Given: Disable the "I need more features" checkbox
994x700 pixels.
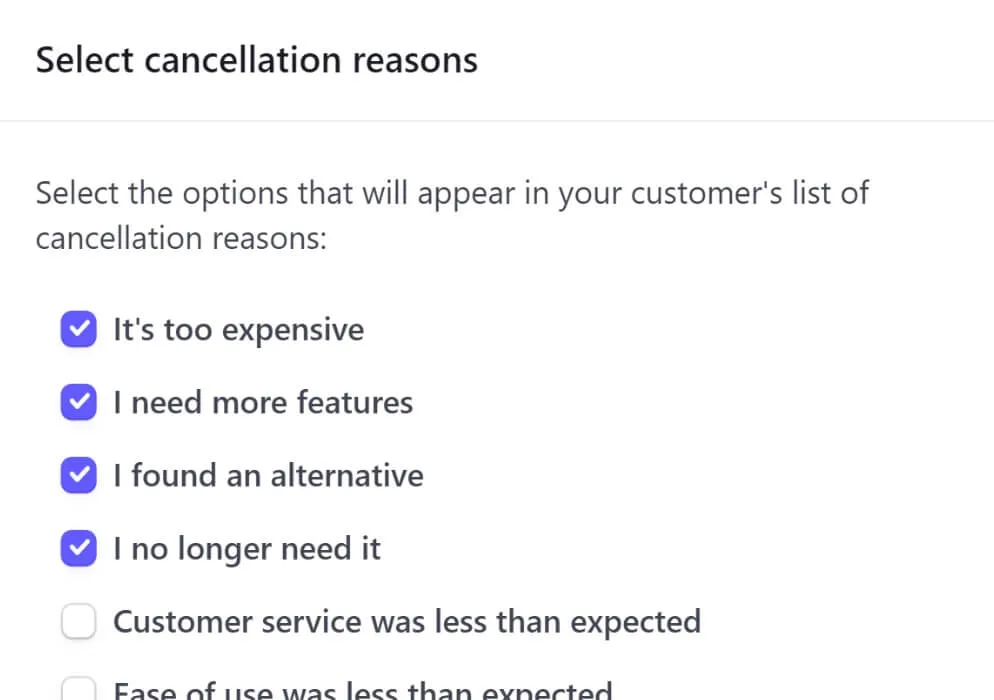Looking at the screenshot, I should pos(79,403).
